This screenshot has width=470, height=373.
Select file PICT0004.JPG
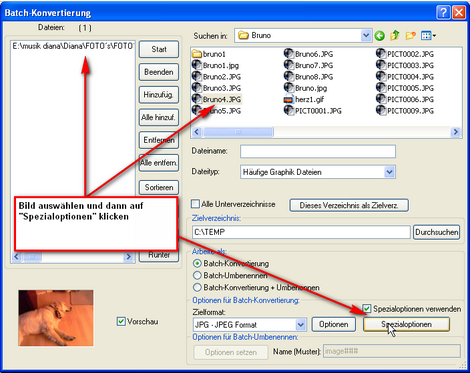[405, 76]
